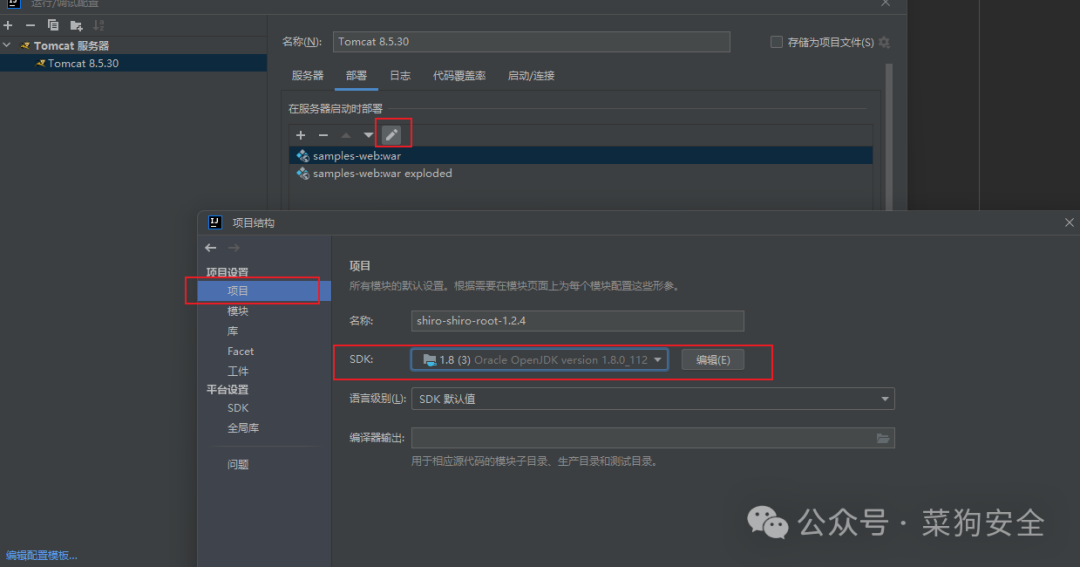Move artifact up with up arrow
Viewport: 1080px width, 567px height.
(346, 135)
